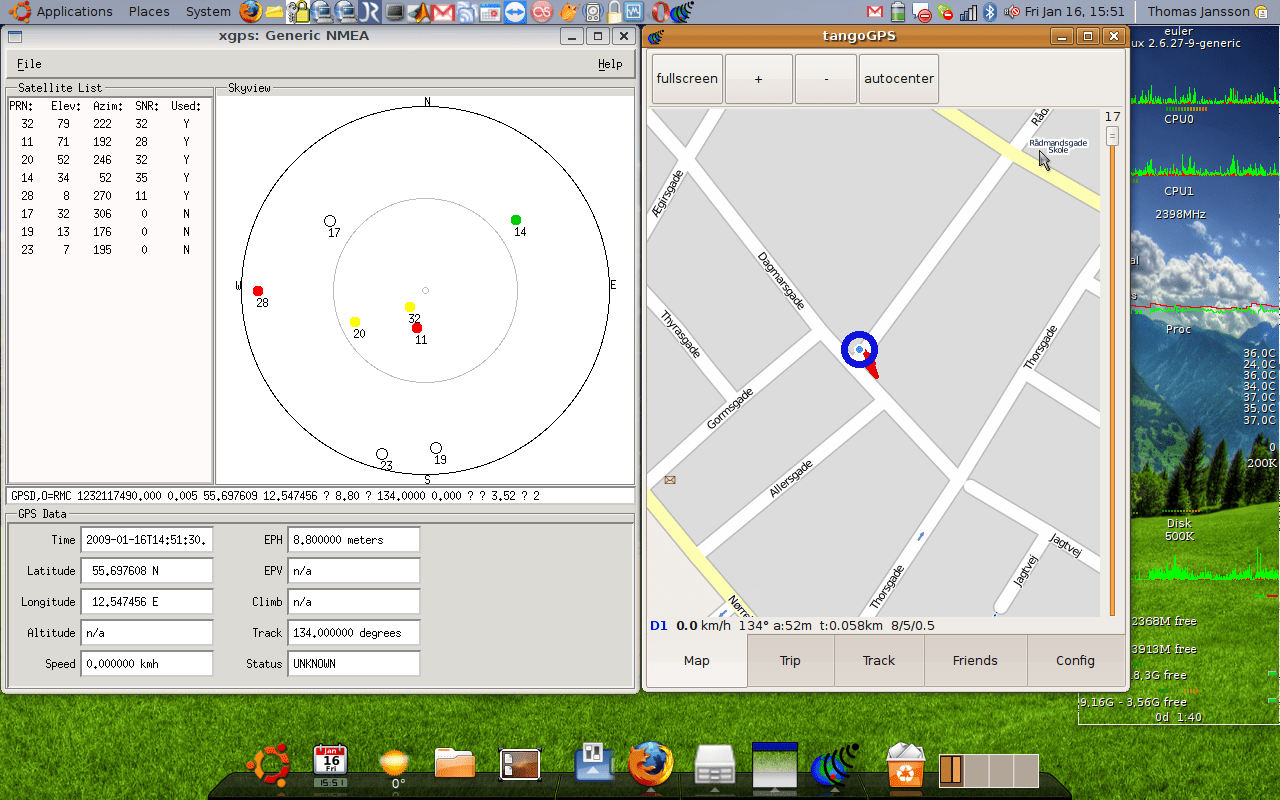Open the Help menu in xgps
This screenshot has width=1280, height=800.
pyautogui.click(x=609, y=63)
